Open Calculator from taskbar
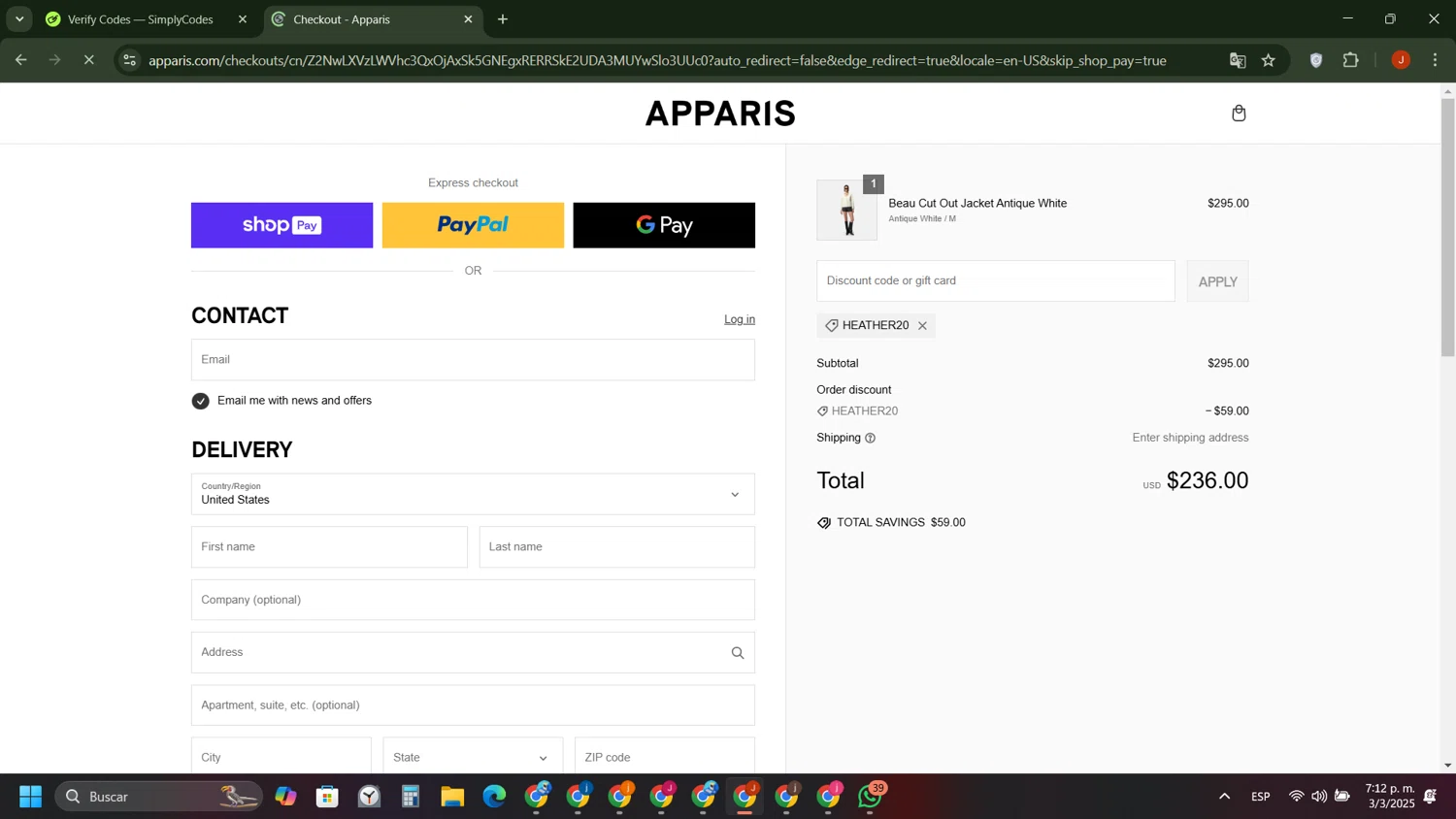Screen dimensions: 1456x819 411,797
